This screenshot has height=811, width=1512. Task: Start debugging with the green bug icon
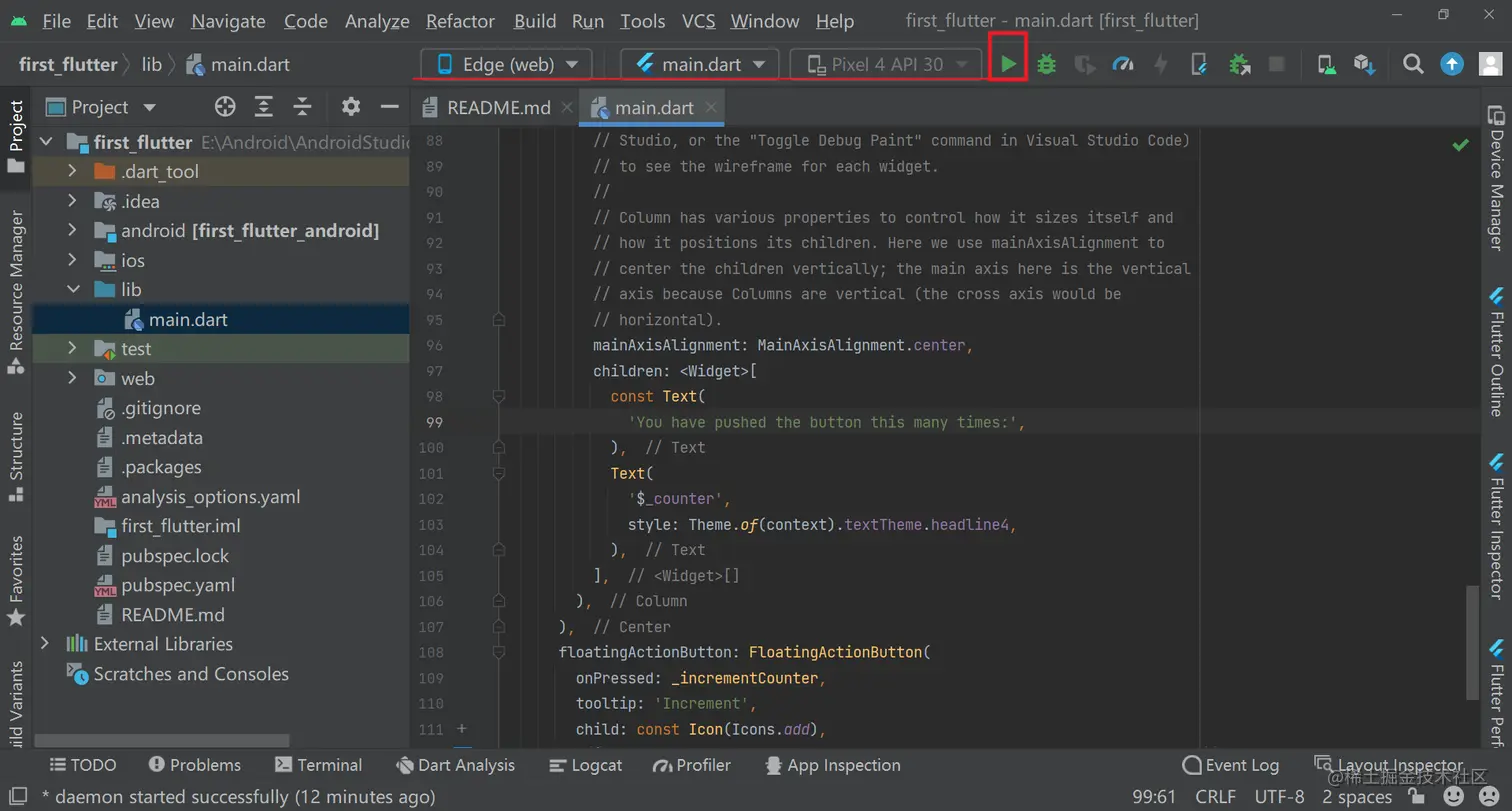pyautogui.click(x=1047, y=65)
